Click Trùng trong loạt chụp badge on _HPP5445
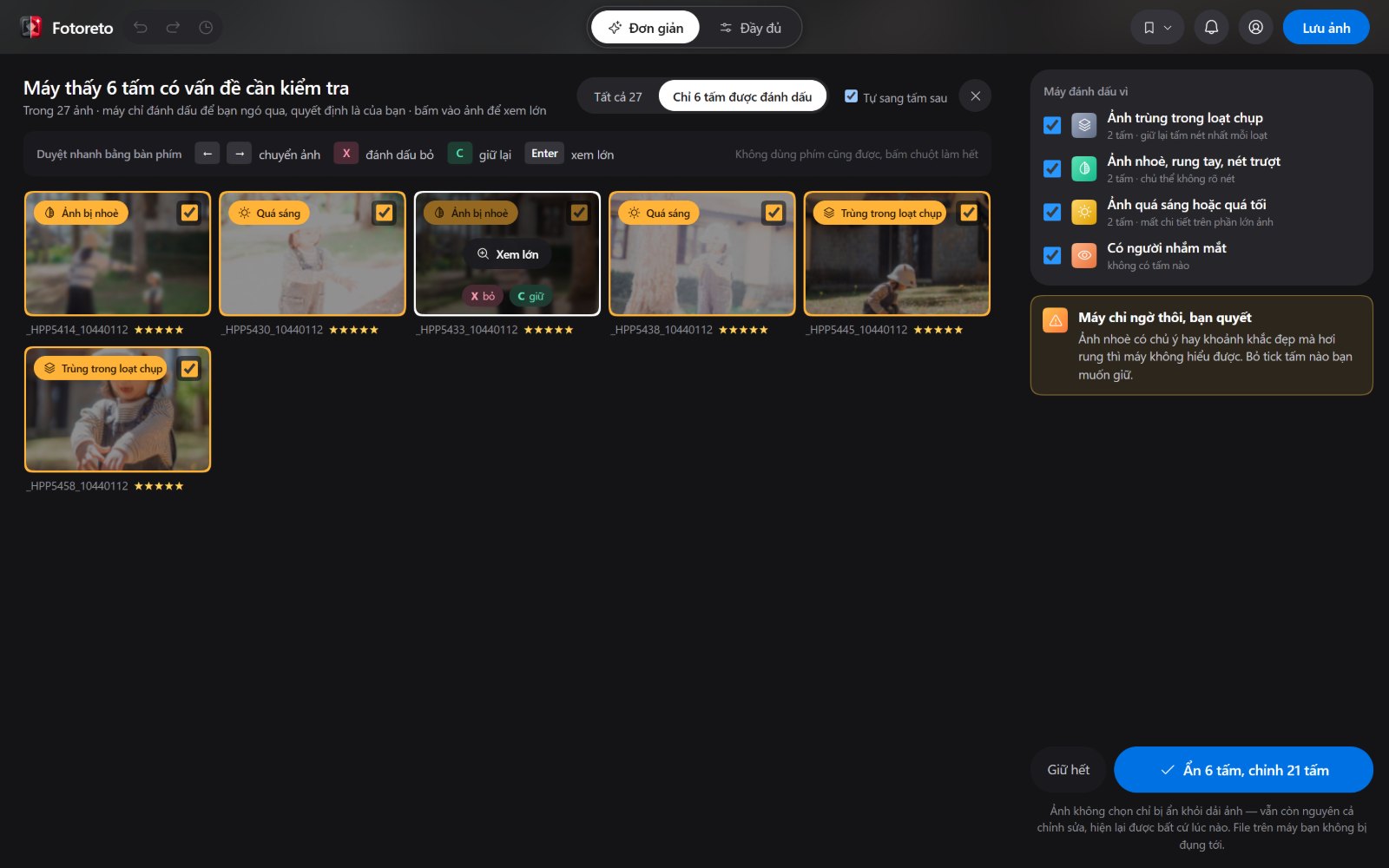 coord(881,213)
